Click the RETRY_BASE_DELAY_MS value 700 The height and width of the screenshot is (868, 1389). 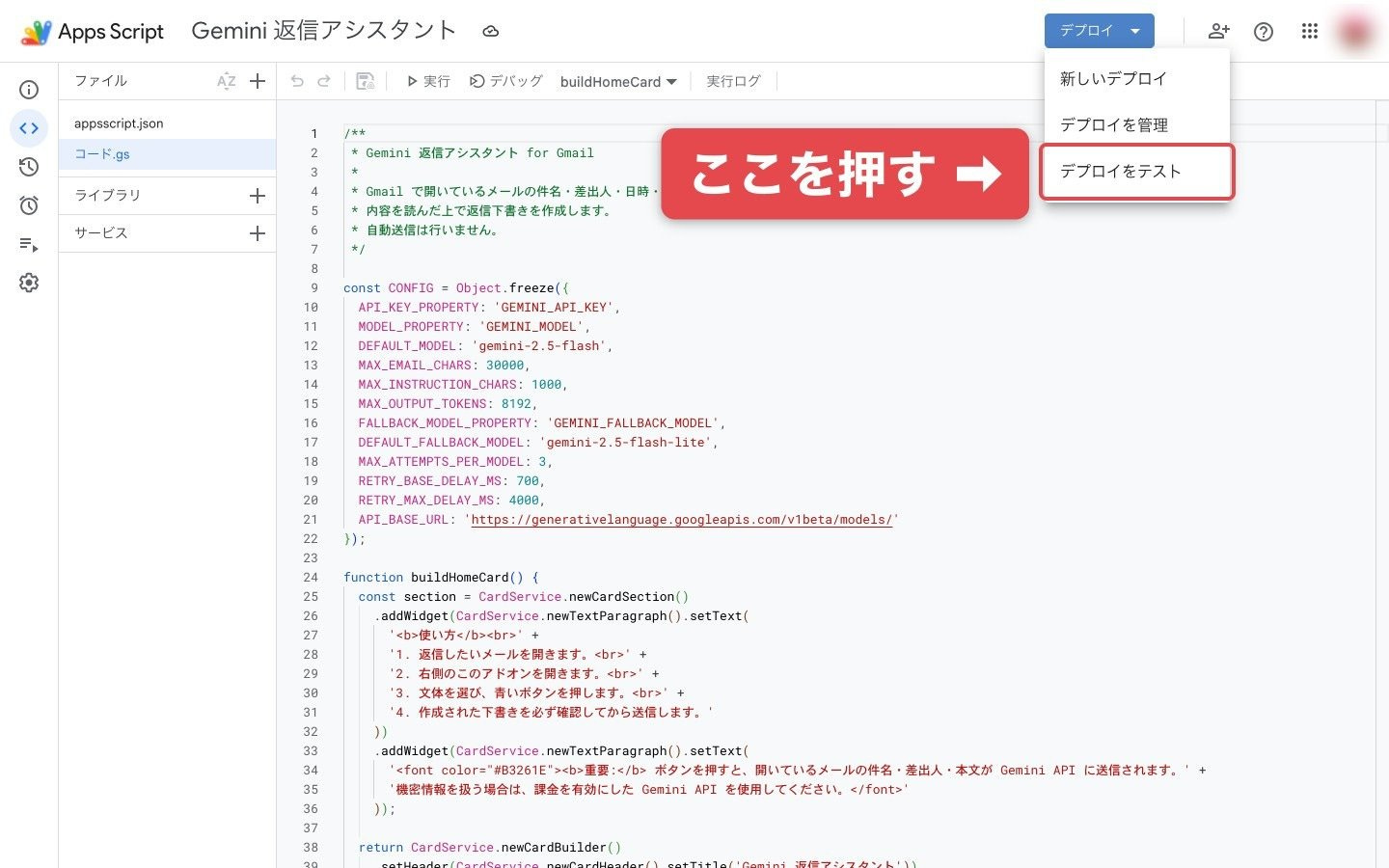[x=528, y=481]
